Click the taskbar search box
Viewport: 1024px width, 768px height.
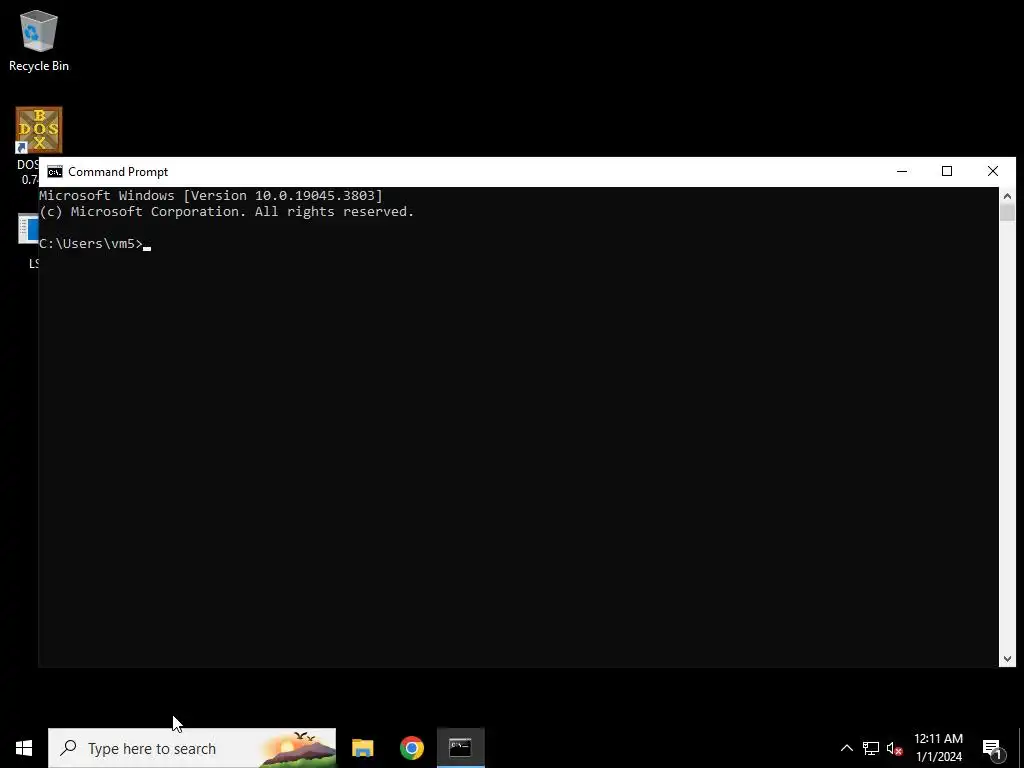(192, 748)
